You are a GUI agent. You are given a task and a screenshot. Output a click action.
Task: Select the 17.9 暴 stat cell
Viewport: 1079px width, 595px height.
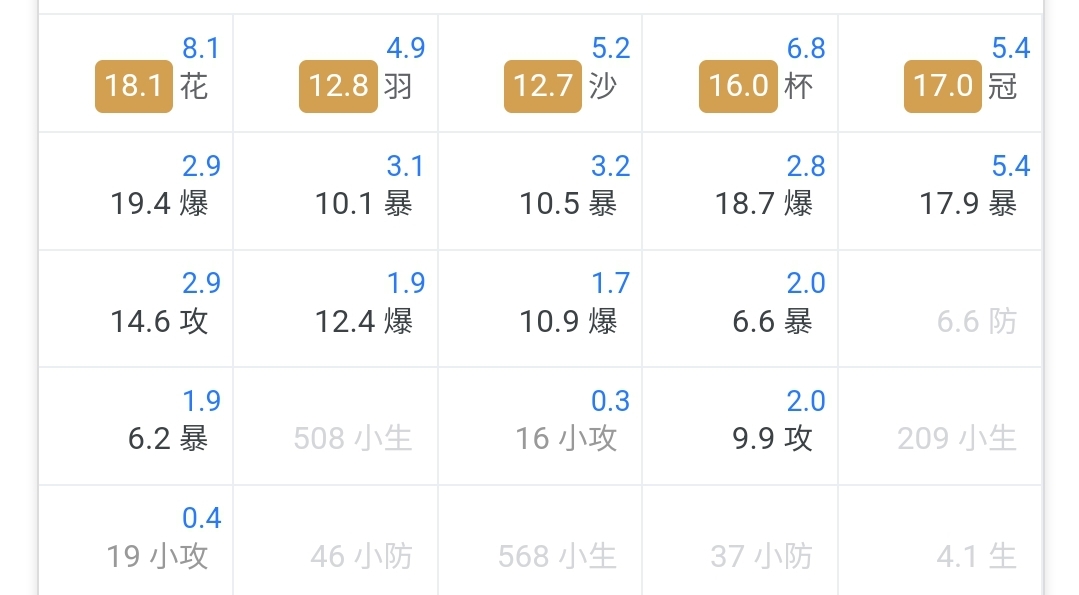tap(940, 191)
